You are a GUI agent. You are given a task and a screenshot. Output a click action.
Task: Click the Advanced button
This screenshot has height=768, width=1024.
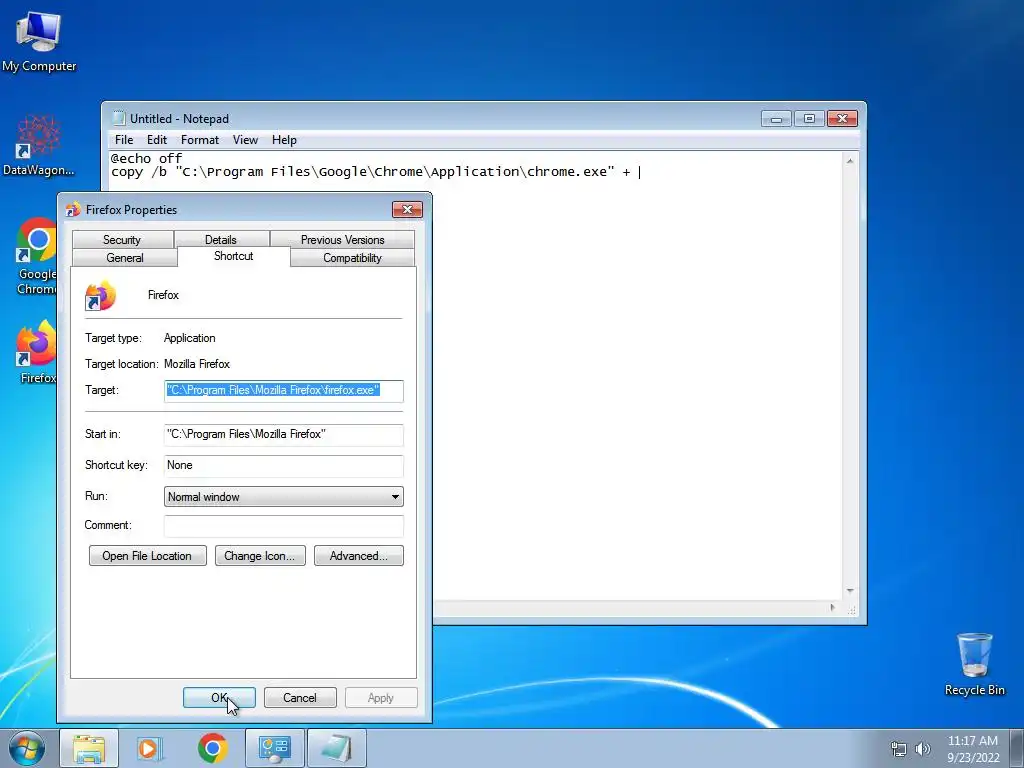[x=359, y=556]
